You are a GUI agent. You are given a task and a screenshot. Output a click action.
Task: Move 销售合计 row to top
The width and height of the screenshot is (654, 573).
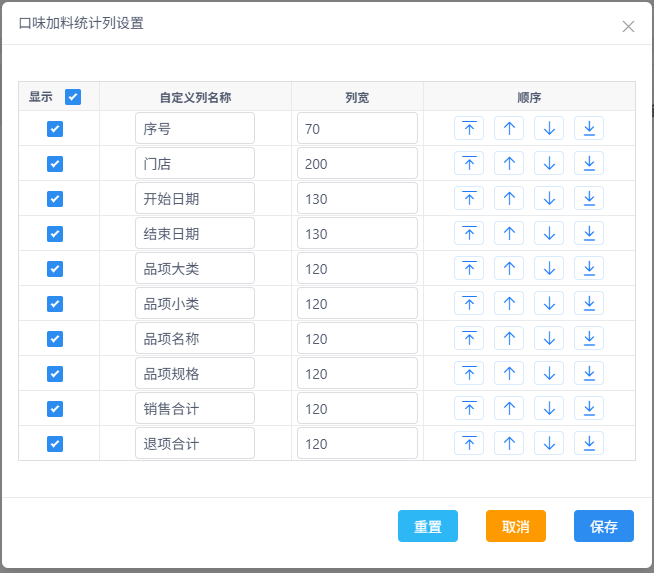(469, 408)
